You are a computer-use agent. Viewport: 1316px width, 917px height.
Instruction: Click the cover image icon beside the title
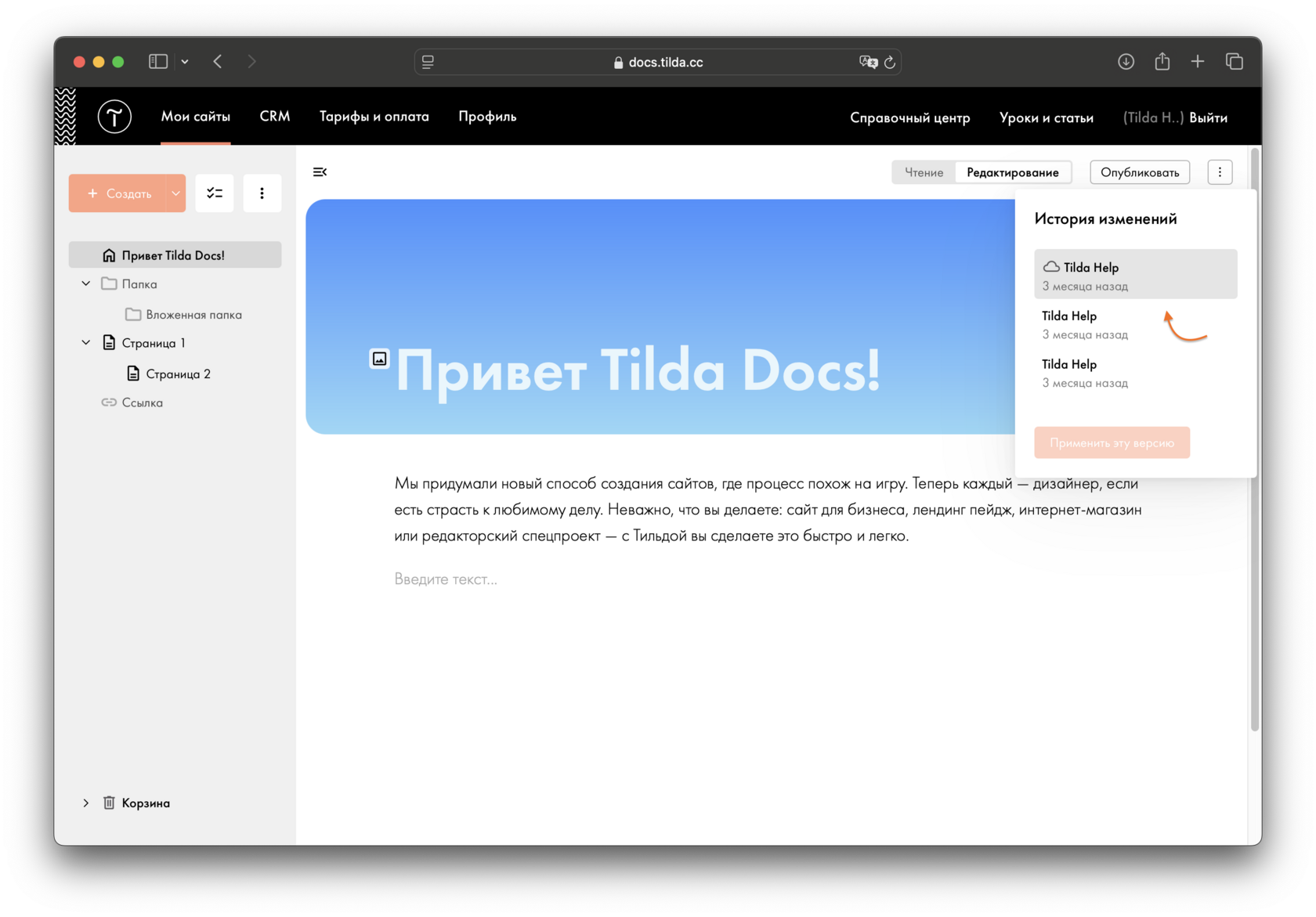point(379,359)
